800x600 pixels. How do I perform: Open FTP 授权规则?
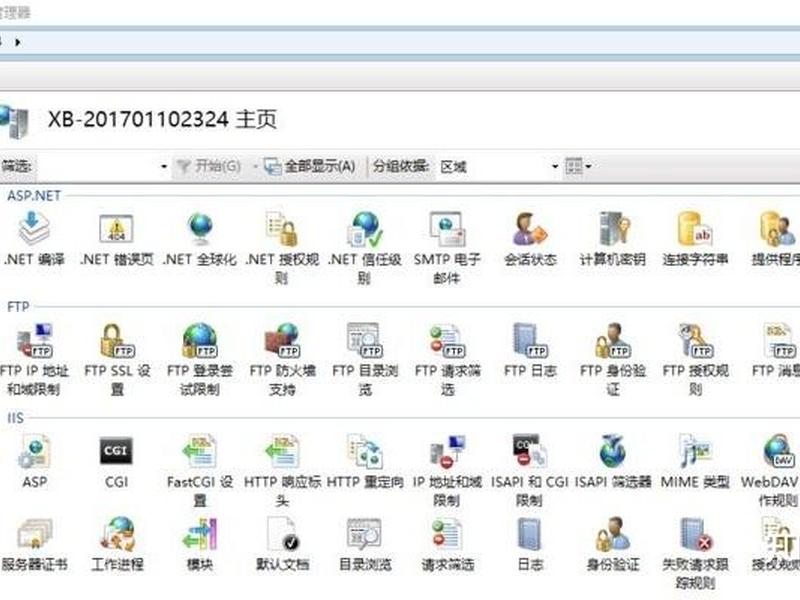(695, 360)
